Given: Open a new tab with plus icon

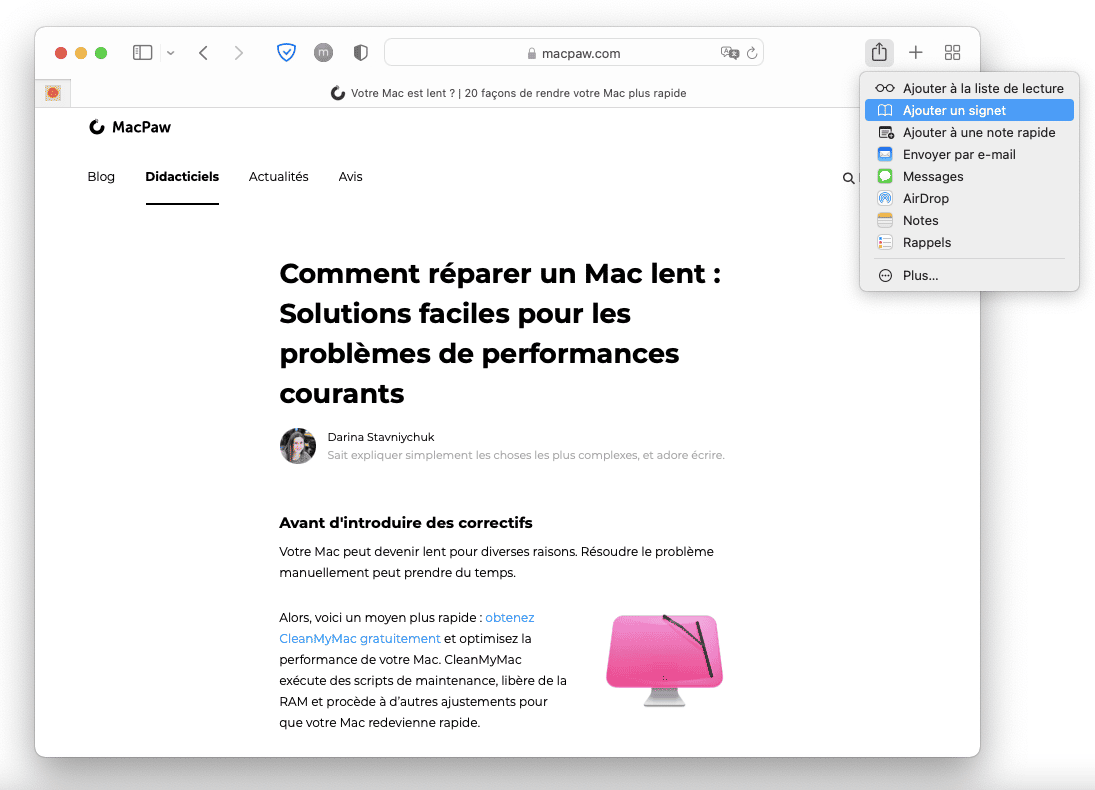Looking at the screenshot, I should [915, 53].
